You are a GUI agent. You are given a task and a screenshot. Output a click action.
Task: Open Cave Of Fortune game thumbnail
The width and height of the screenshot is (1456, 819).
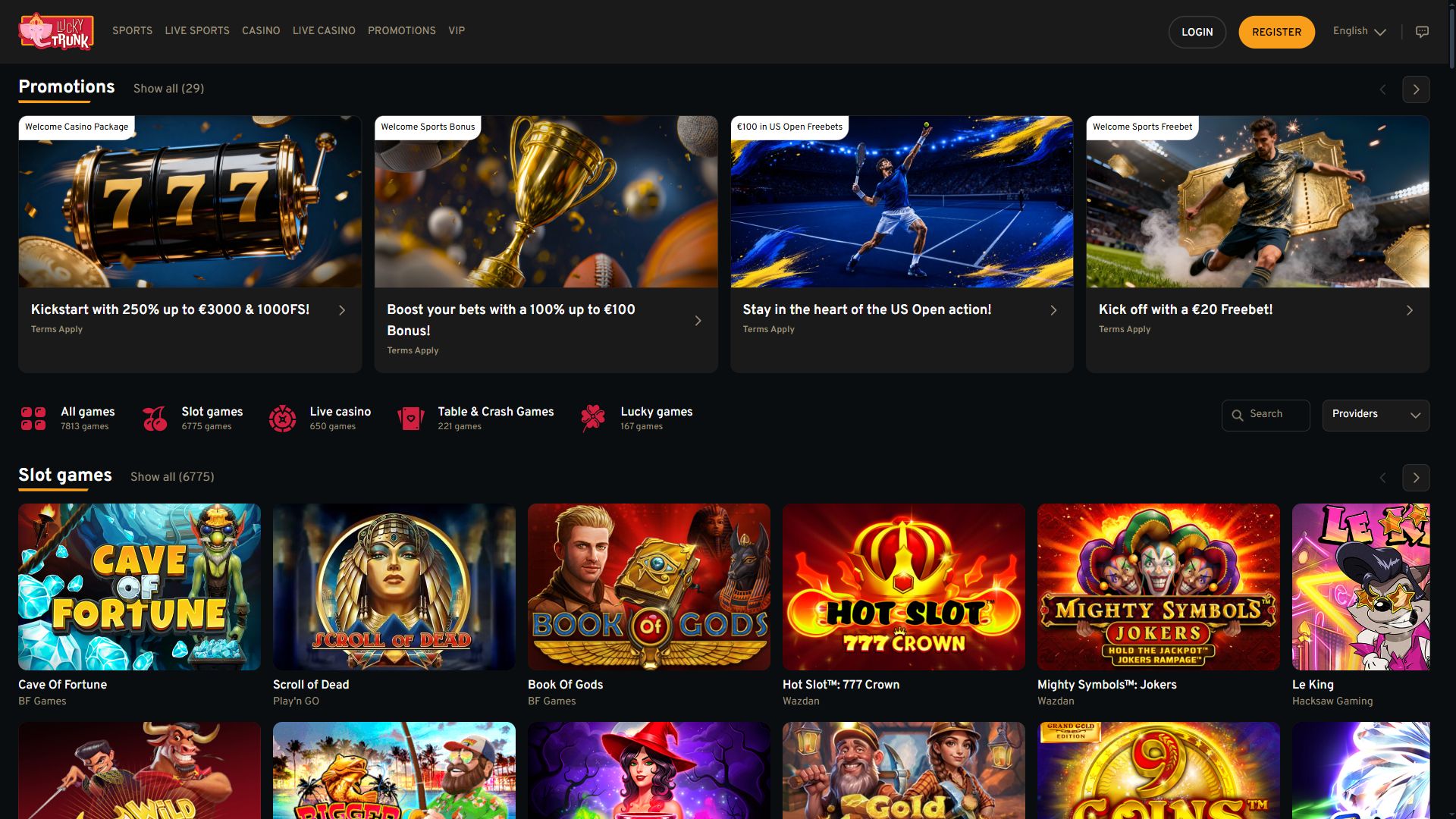140,587
